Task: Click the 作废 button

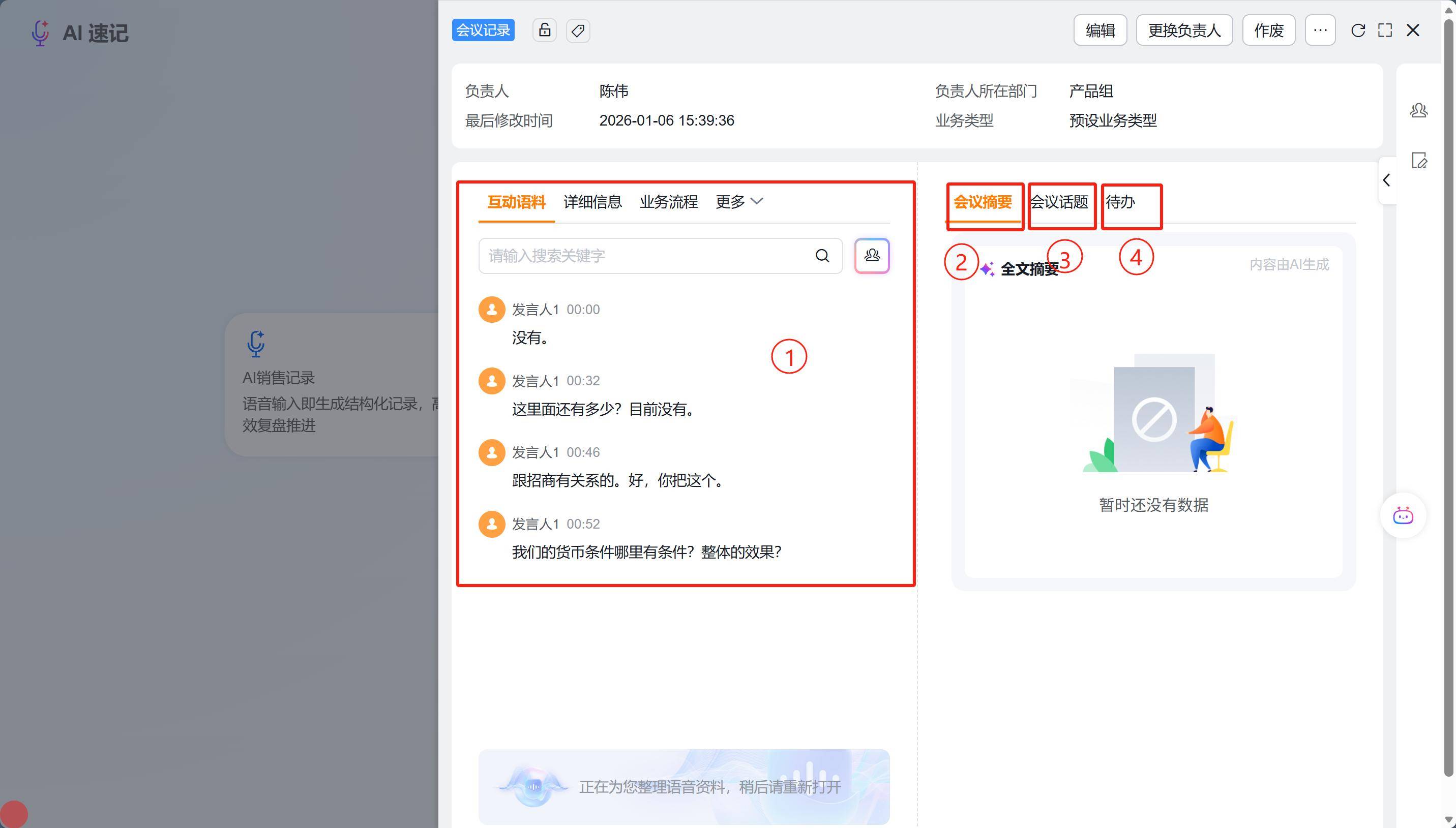Action: [x=1268, y=30]
